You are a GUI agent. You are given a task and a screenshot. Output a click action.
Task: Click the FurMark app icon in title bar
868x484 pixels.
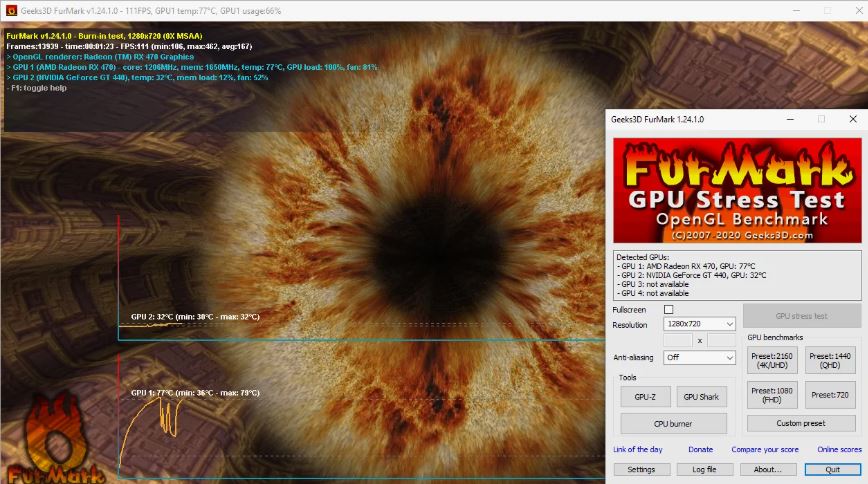tap(11, 10)
